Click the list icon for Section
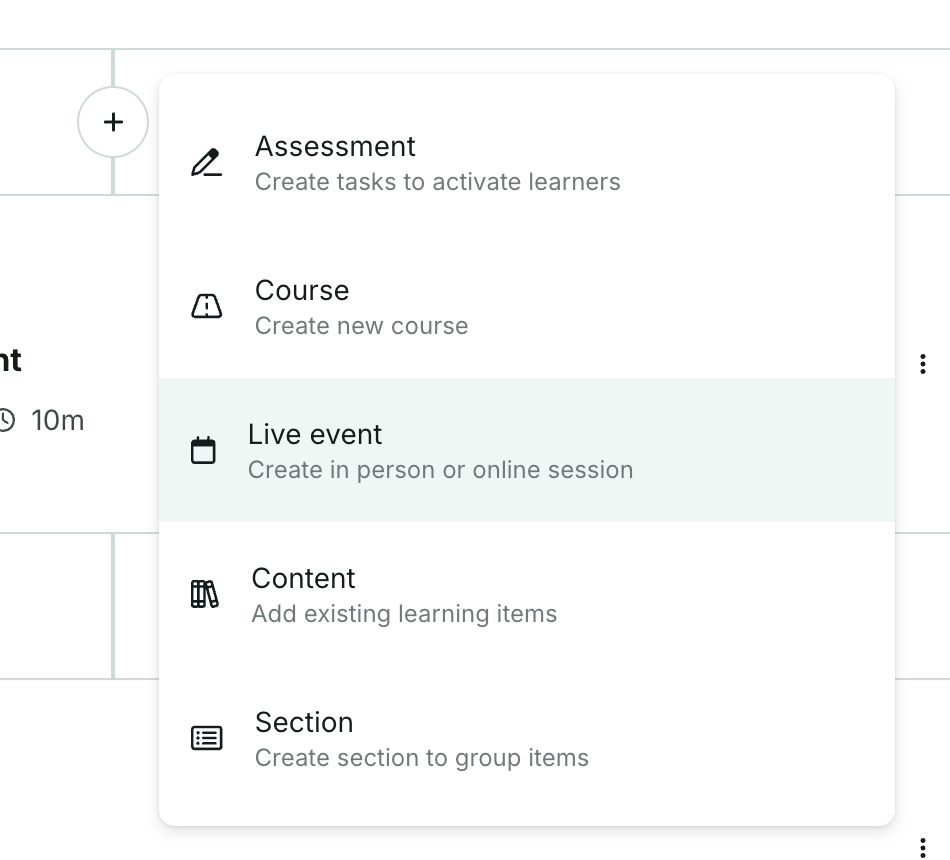 [206, 738]
